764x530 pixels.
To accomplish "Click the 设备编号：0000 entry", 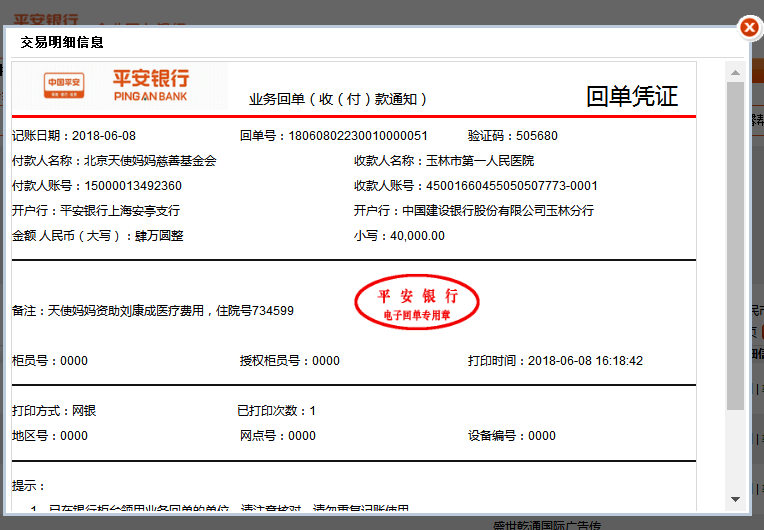I will pos(512,436).
